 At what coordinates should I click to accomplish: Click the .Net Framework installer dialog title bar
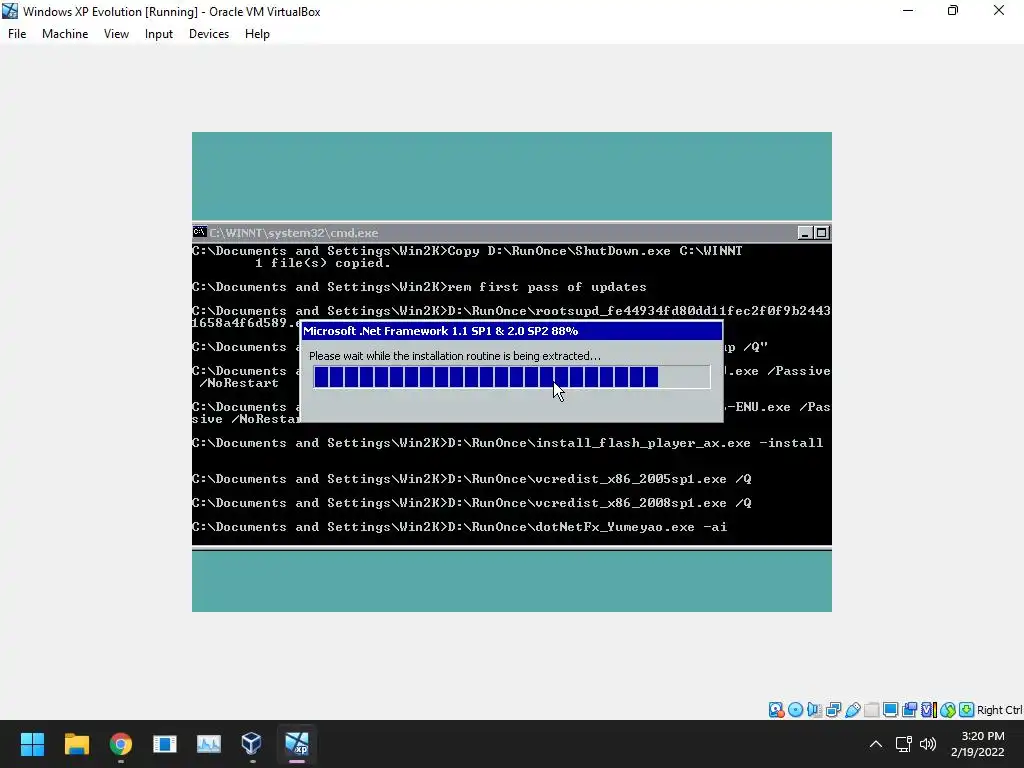pyautogui.click(x=511, y=331)
